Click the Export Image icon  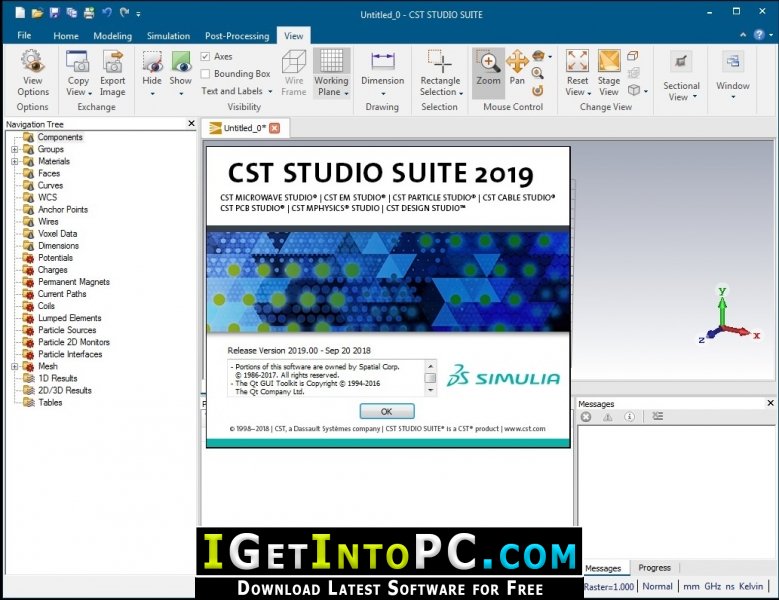[x=113, y=62]
